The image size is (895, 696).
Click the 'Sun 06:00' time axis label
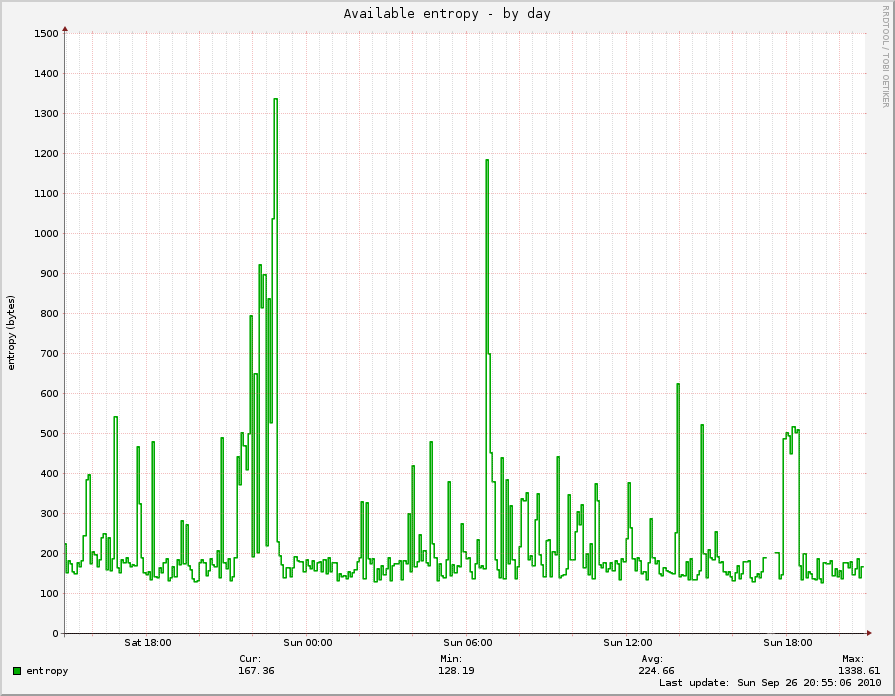point(467,643)
